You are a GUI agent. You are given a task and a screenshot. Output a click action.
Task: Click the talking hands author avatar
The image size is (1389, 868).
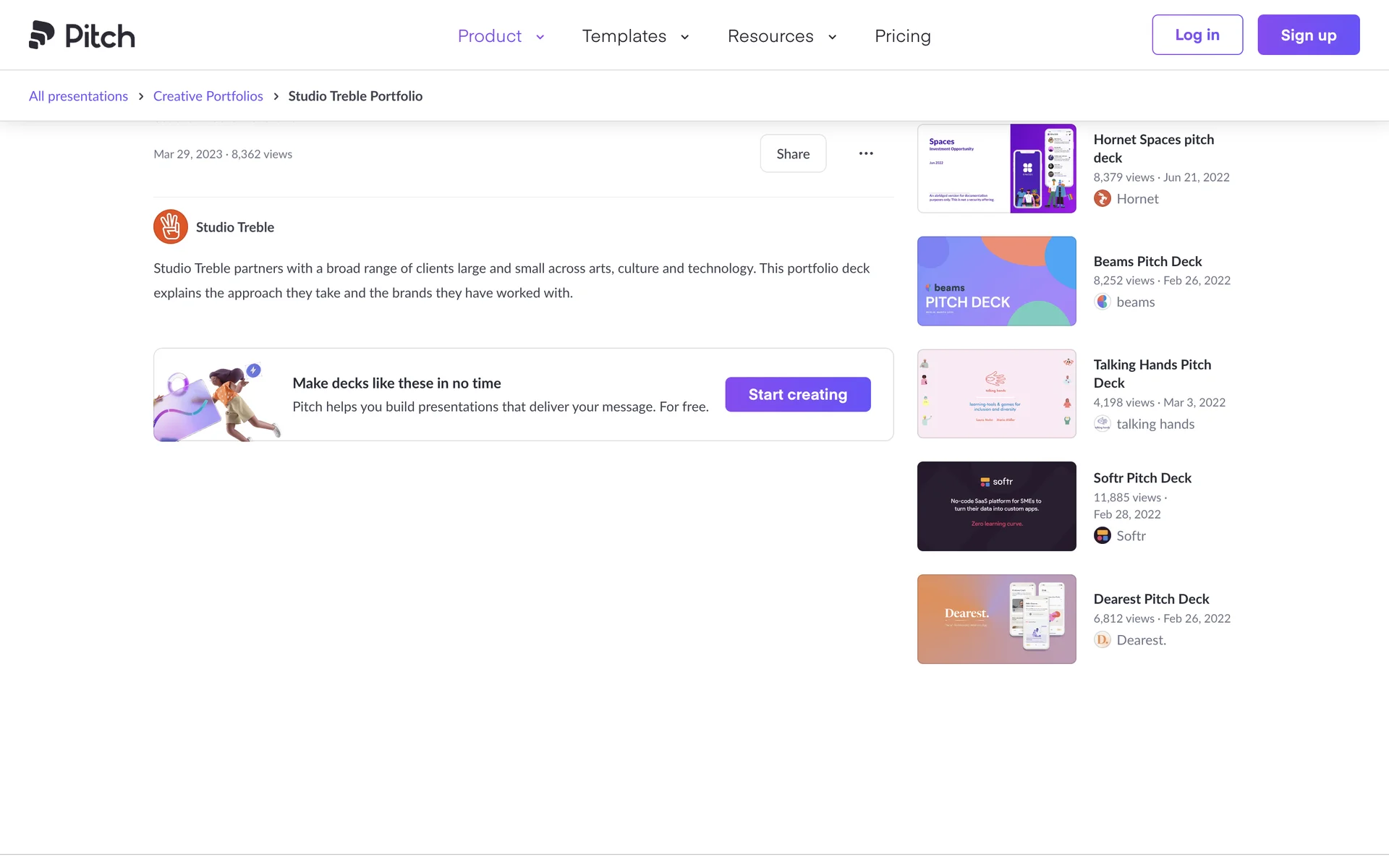point(1102,424)
